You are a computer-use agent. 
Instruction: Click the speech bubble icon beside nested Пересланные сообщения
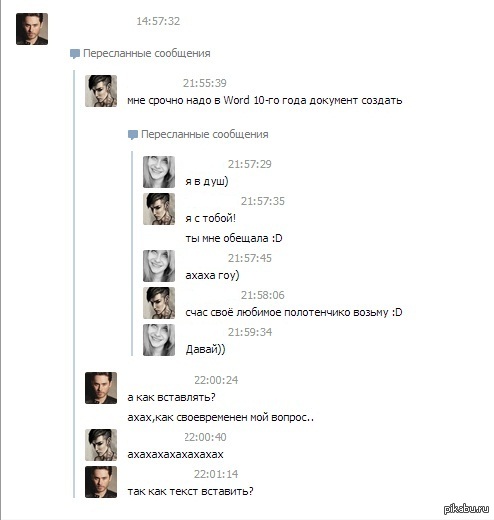coord(133,135)
